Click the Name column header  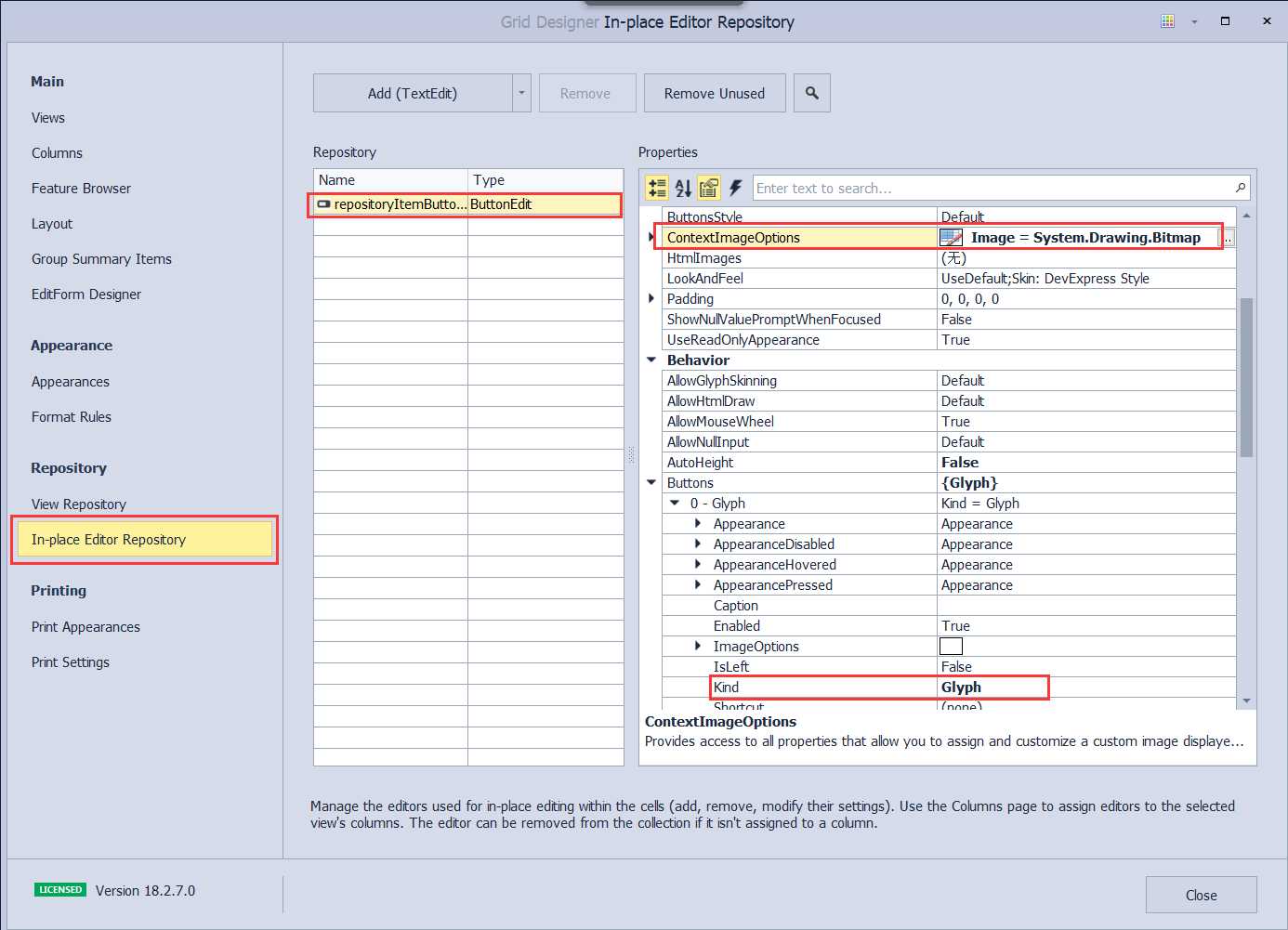(x=391, y=180)
